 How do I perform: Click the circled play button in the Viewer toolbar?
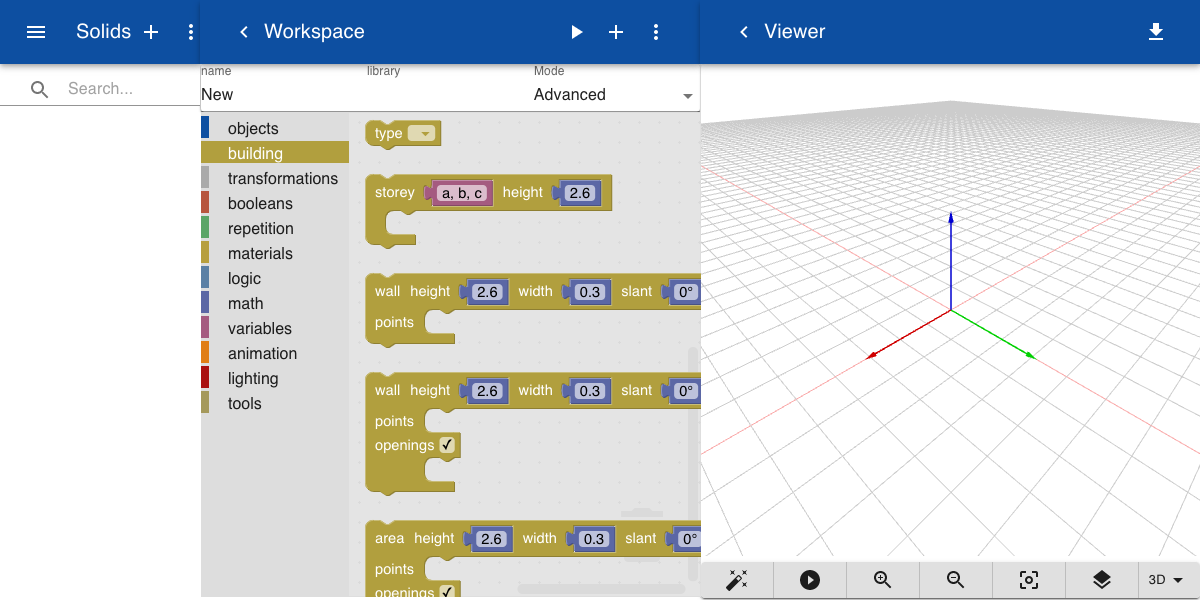pos(810,580)
